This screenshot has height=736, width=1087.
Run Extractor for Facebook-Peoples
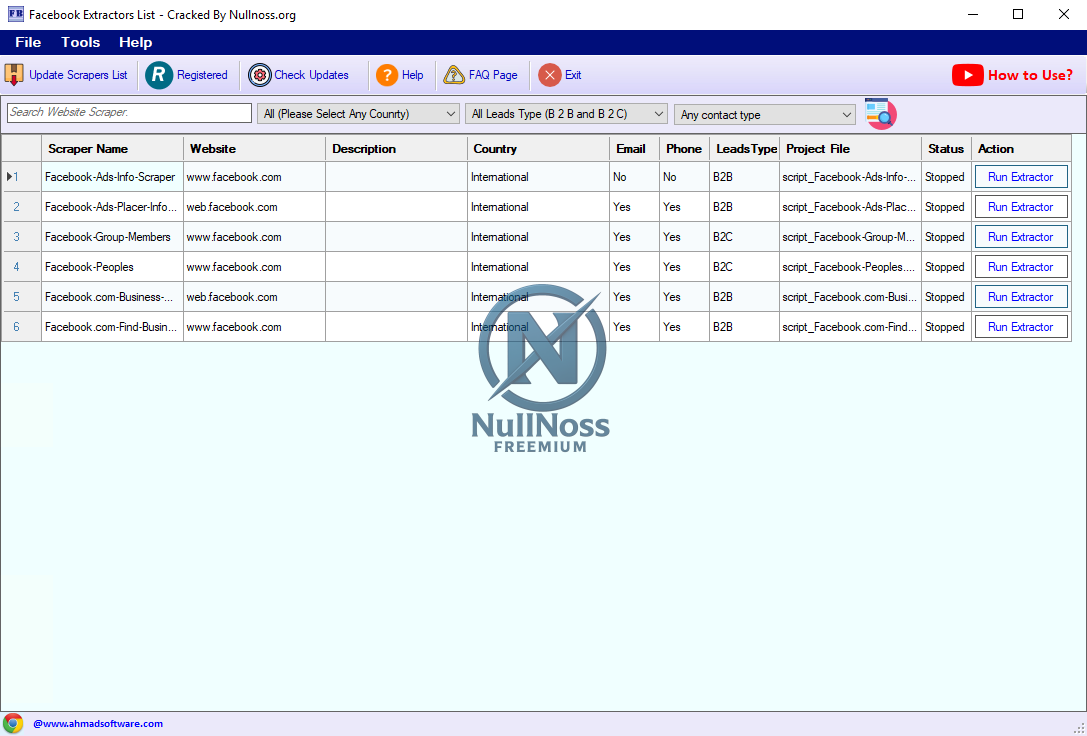coord(1020,266)
